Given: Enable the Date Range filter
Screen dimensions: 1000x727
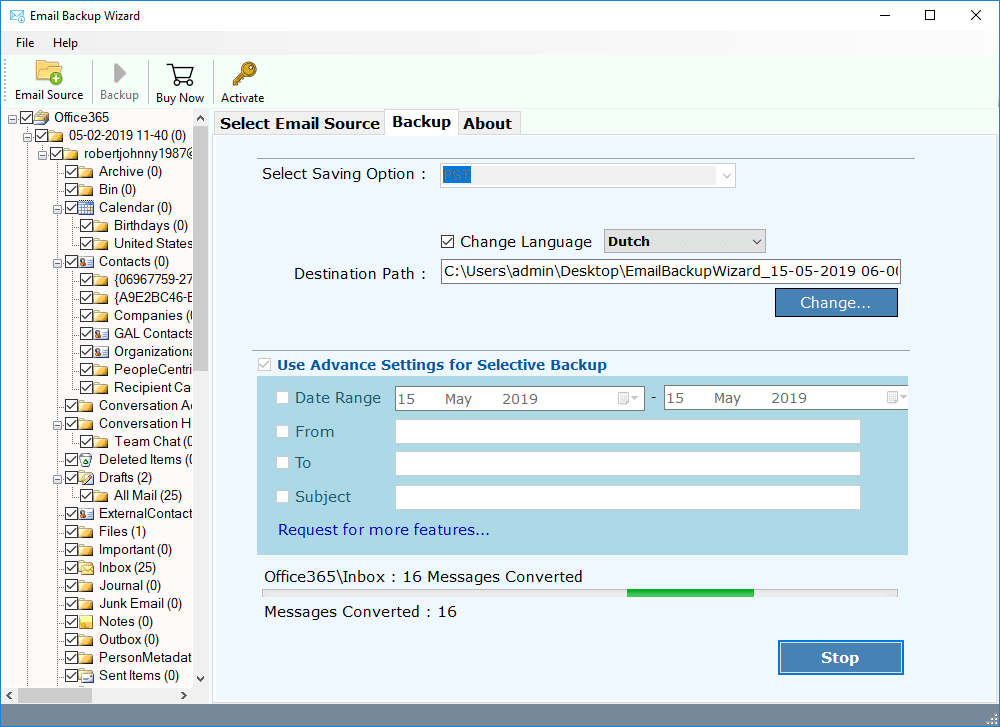Looking at the screenshot, I should pos(283,397).
